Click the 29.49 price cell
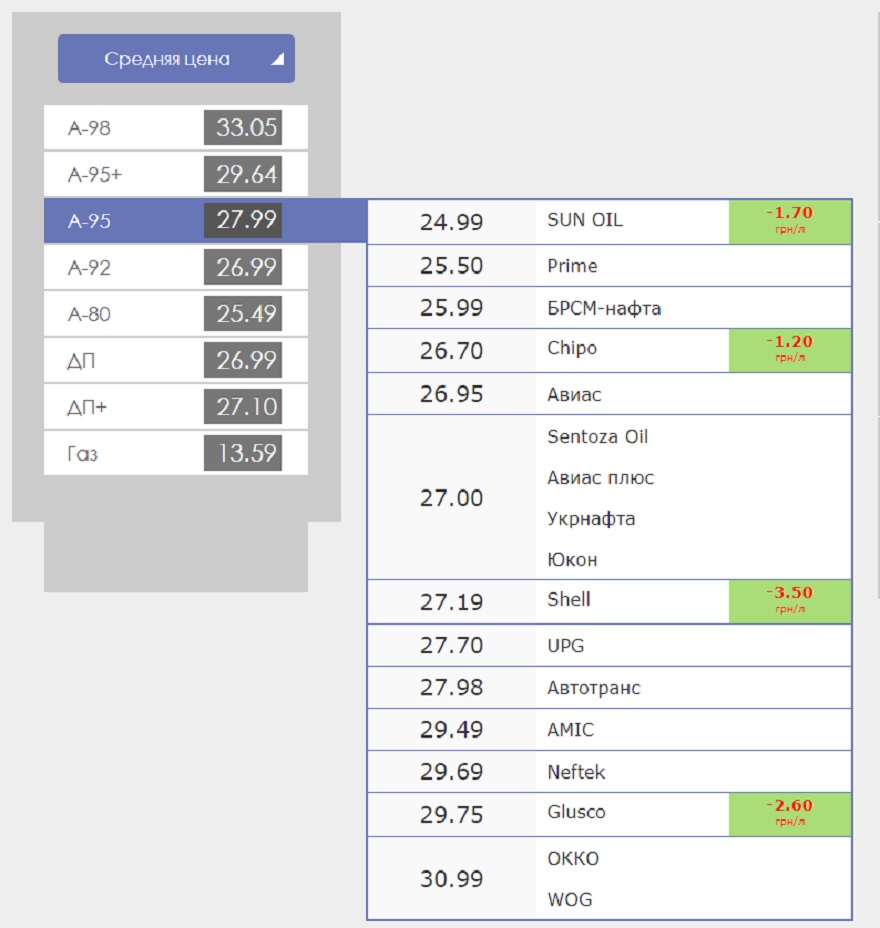Viewport: 880px width, 928px height. 452,729
